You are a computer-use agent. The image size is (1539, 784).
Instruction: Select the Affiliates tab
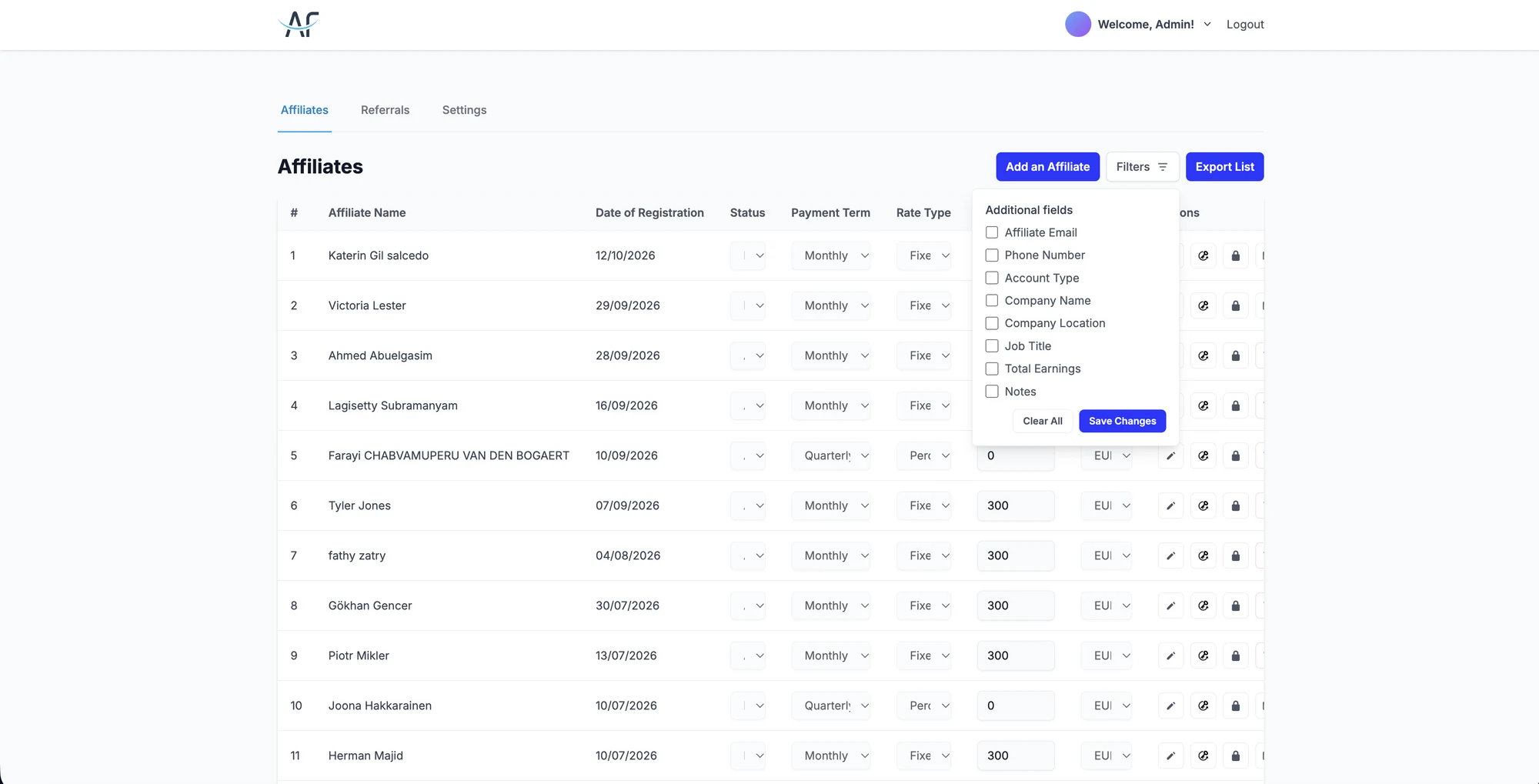coord(304,110)
